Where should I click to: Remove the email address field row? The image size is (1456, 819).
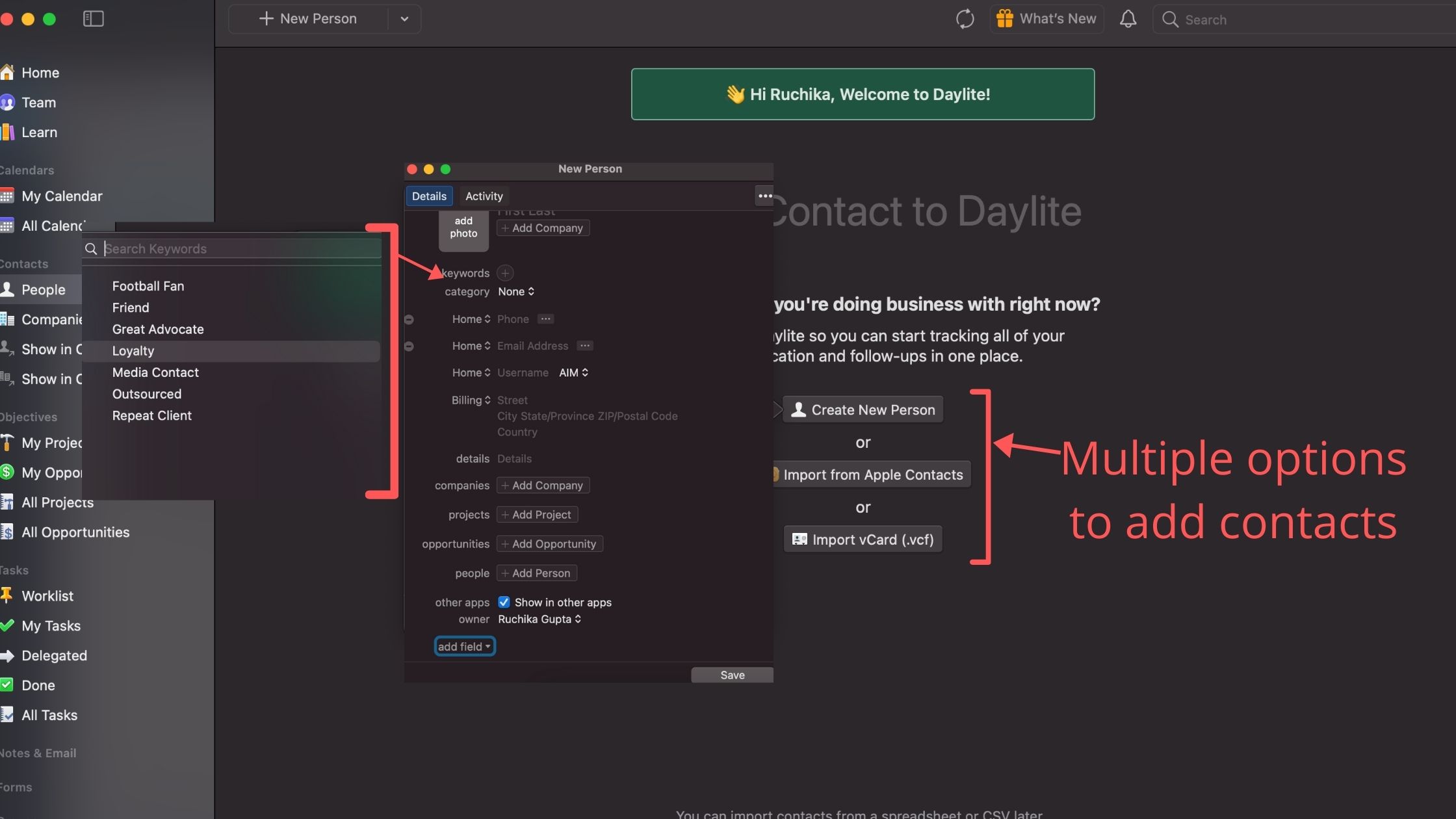click(x=409, y=346)
